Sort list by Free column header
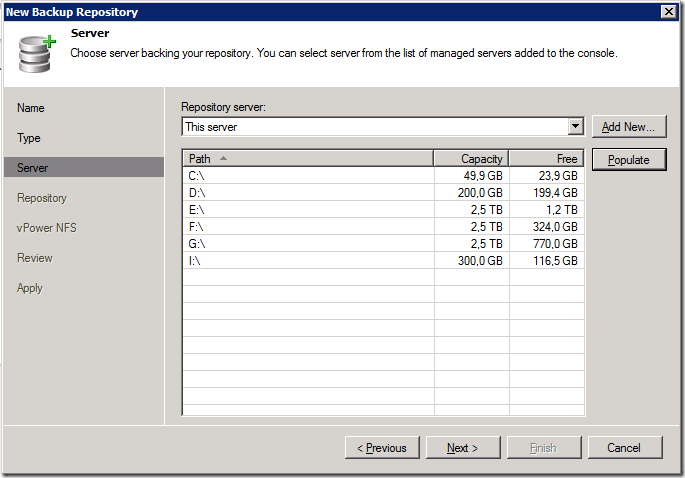685x478 pixels. [x=546, y=159]
